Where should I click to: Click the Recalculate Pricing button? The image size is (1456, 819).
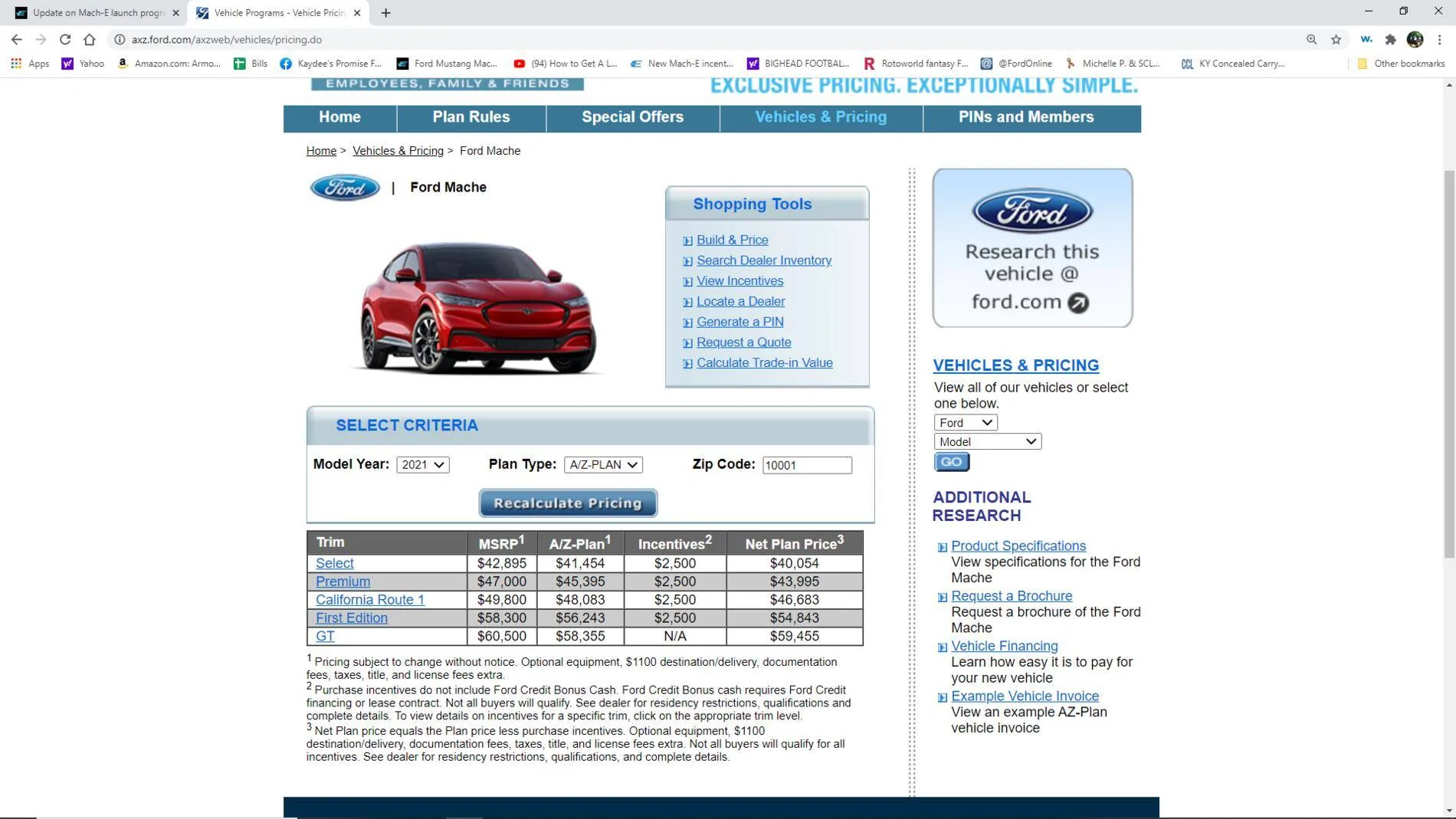[x=568, y=503]
